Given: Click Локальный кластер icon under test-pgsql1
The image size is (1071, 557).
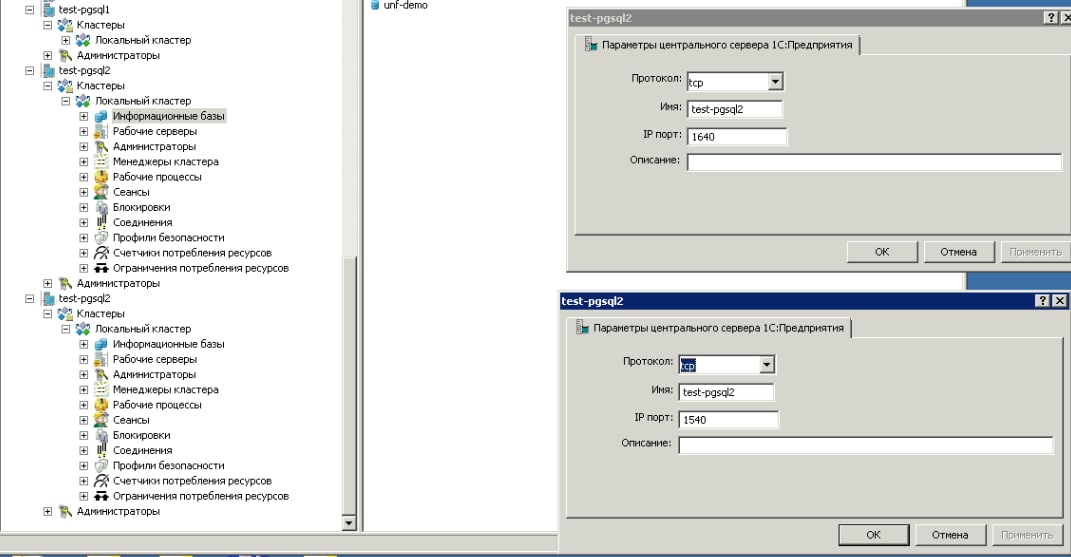Looking at the screenshot, I should (x=83, y=40).
